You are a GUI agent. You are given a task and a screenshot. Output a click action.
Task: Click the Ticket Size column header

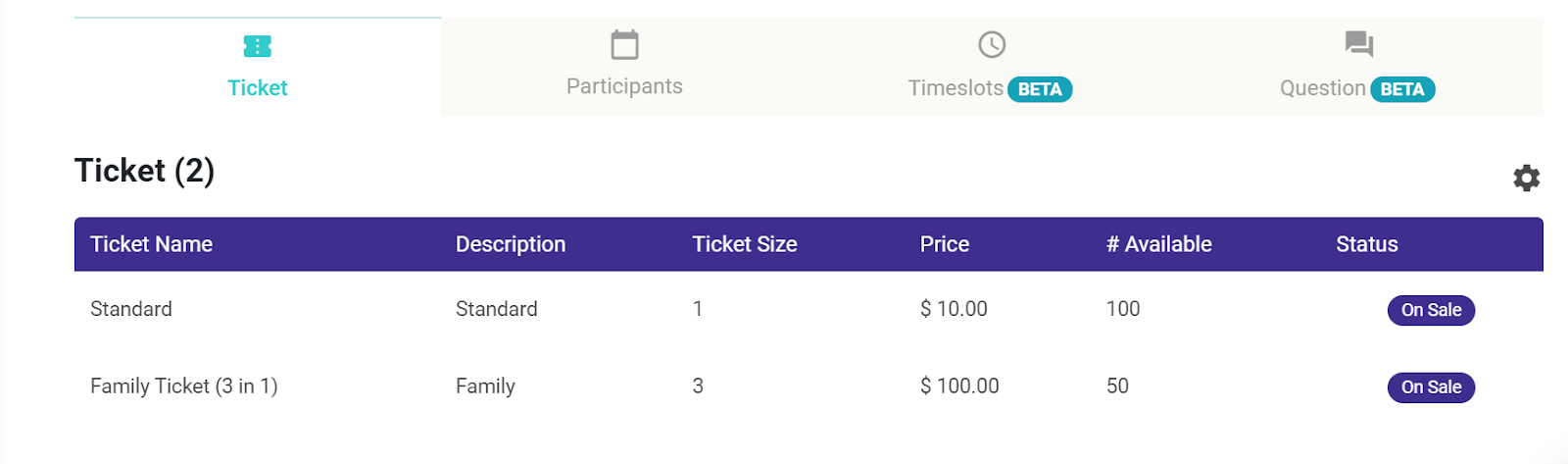745,244
